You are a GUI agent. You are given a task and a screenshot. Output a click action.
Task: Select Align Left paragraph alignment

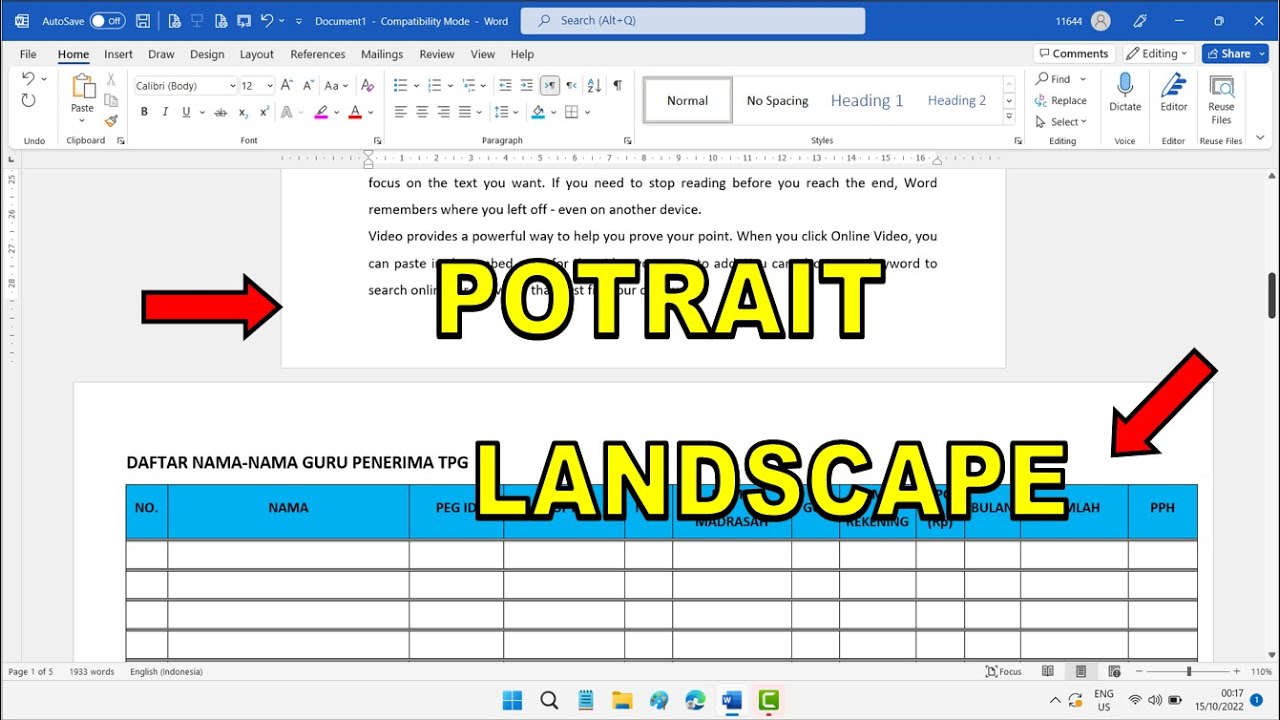[401, 112]
